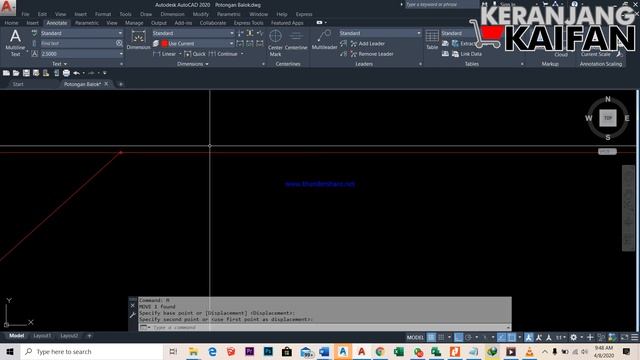640x360 pixels.
Task: Close the Potongan Balok drawing tab
Action: click(x=106, y=84)
